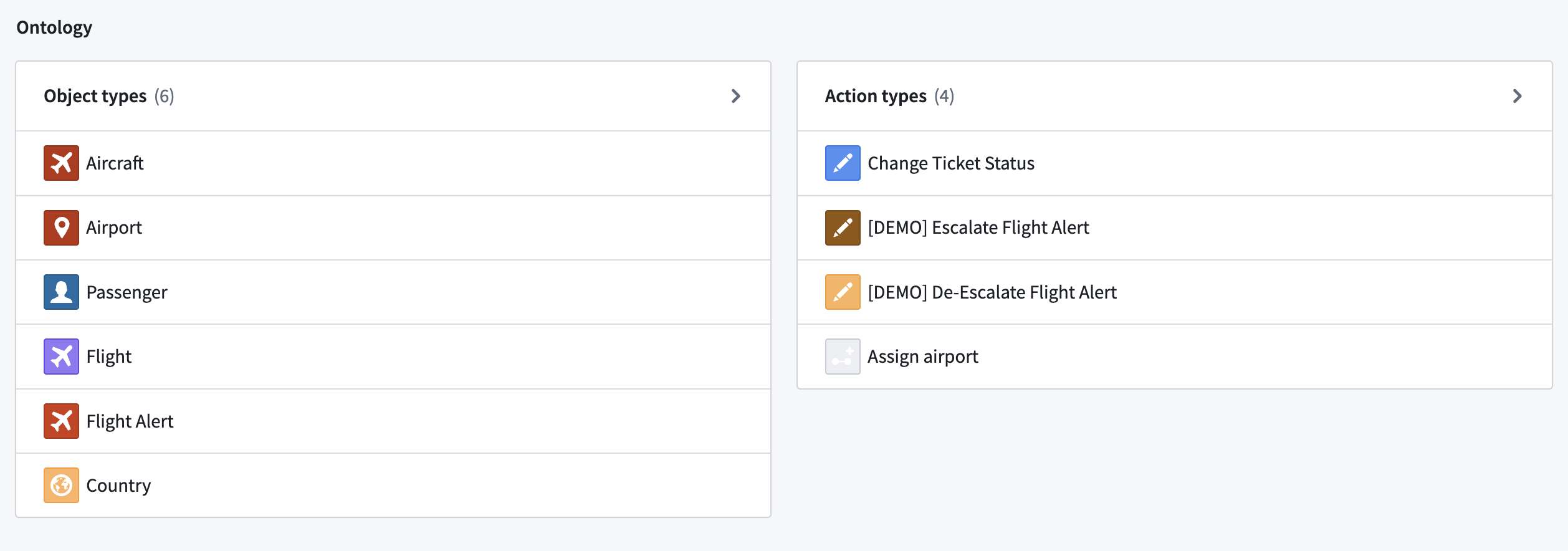Open the [DEMO] Escalate Flight Alert action
Image resolution: width=1568 pixels, height=551 pixels.
tap(1175, 228)
